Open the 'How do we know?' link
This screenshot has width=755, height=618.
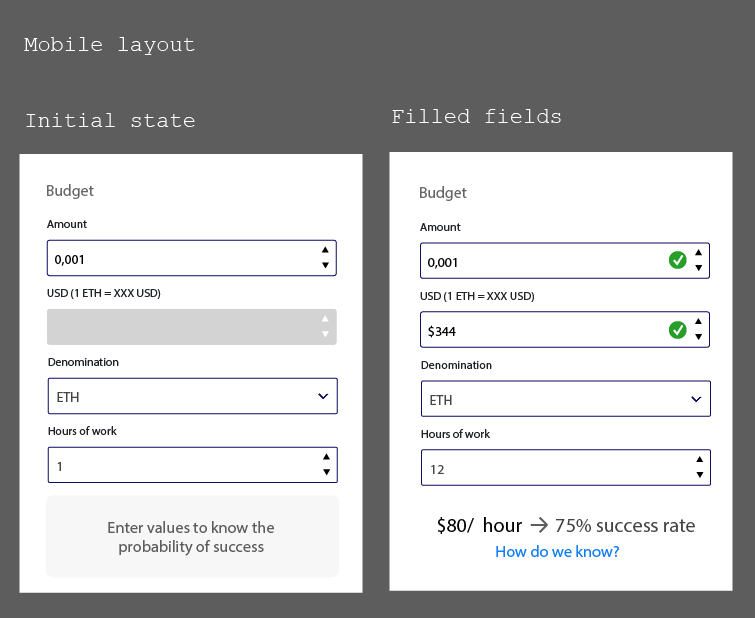point(557,552)
